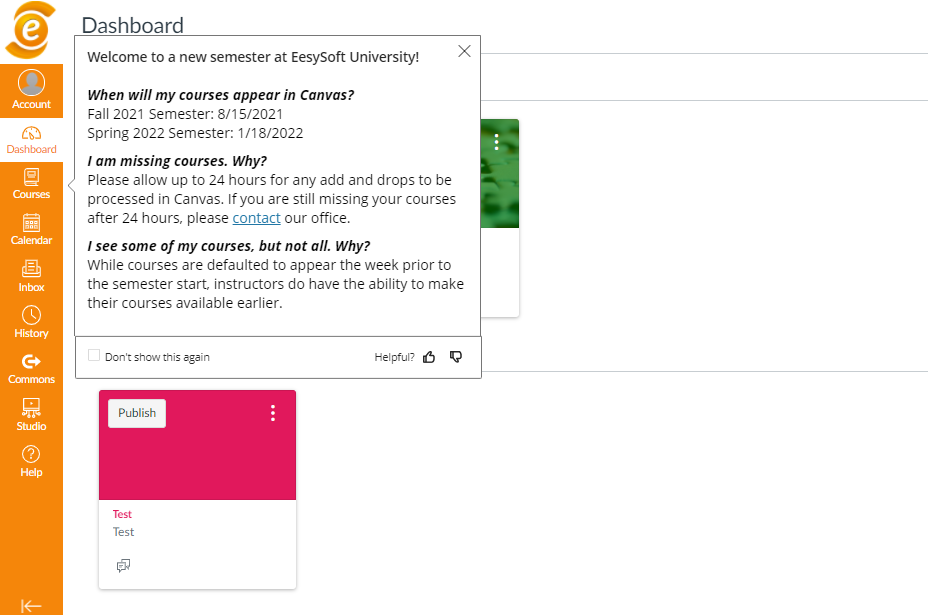Collapse the global navigation sidebar
This screenshot has height=615, width=928.
pyautogui.click(x=31, y=605)
